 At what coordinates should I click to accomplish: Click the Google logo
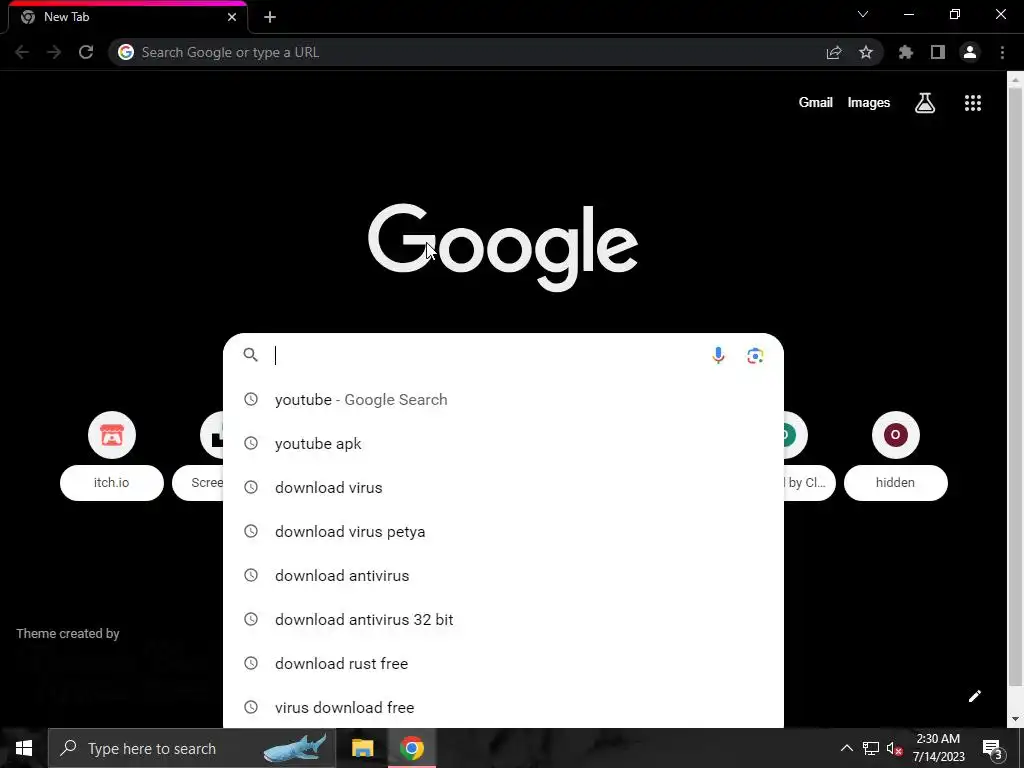[503, 247]
